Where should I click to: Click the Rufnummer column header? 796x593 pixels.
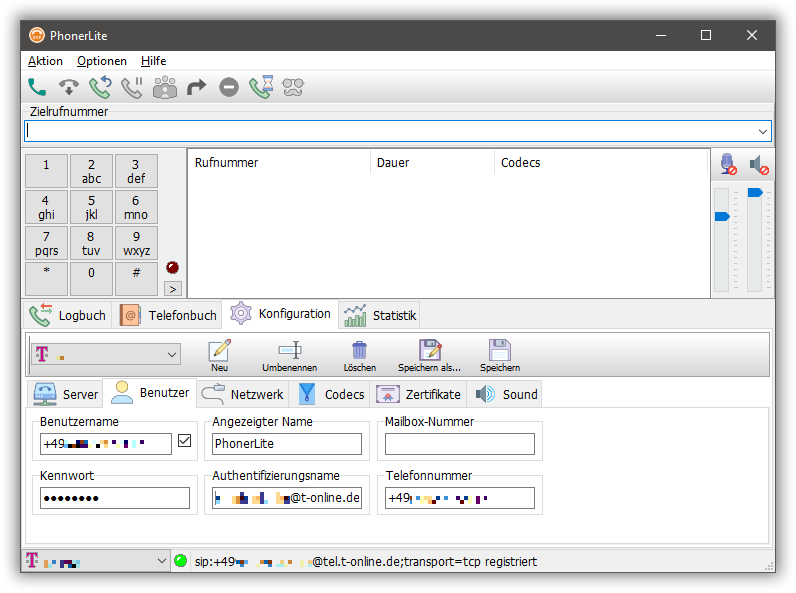pos(279,162)
